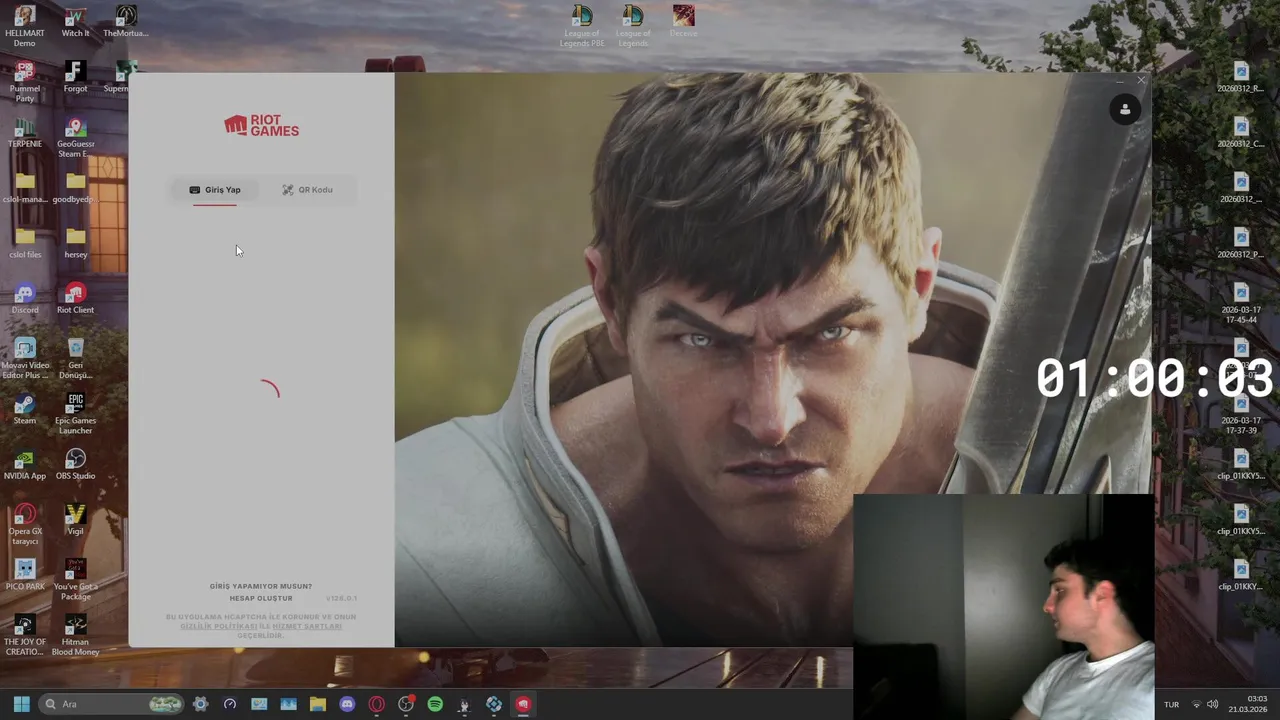1280x720 pixels.
Task: Open THE JOY OF CREATION shortcut
Action: click(x=25, y=634)
